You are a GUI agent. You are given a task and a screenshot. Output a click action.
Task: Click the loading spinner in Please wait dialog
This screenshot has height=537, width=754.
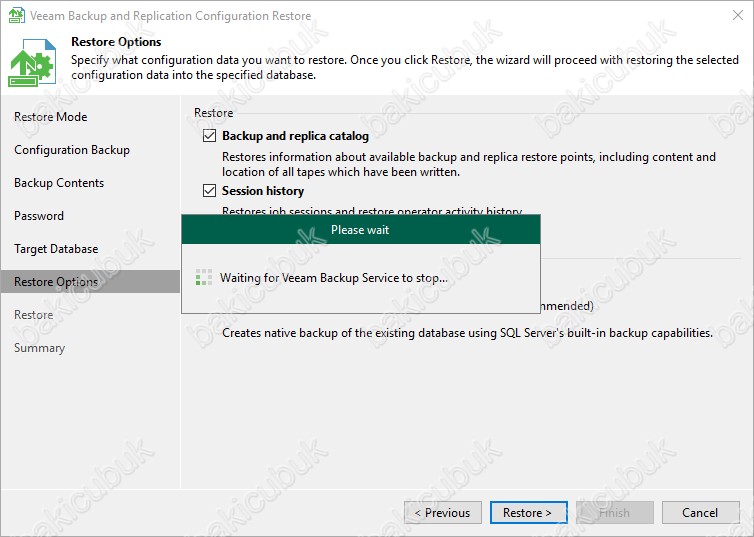click(204, 277)
